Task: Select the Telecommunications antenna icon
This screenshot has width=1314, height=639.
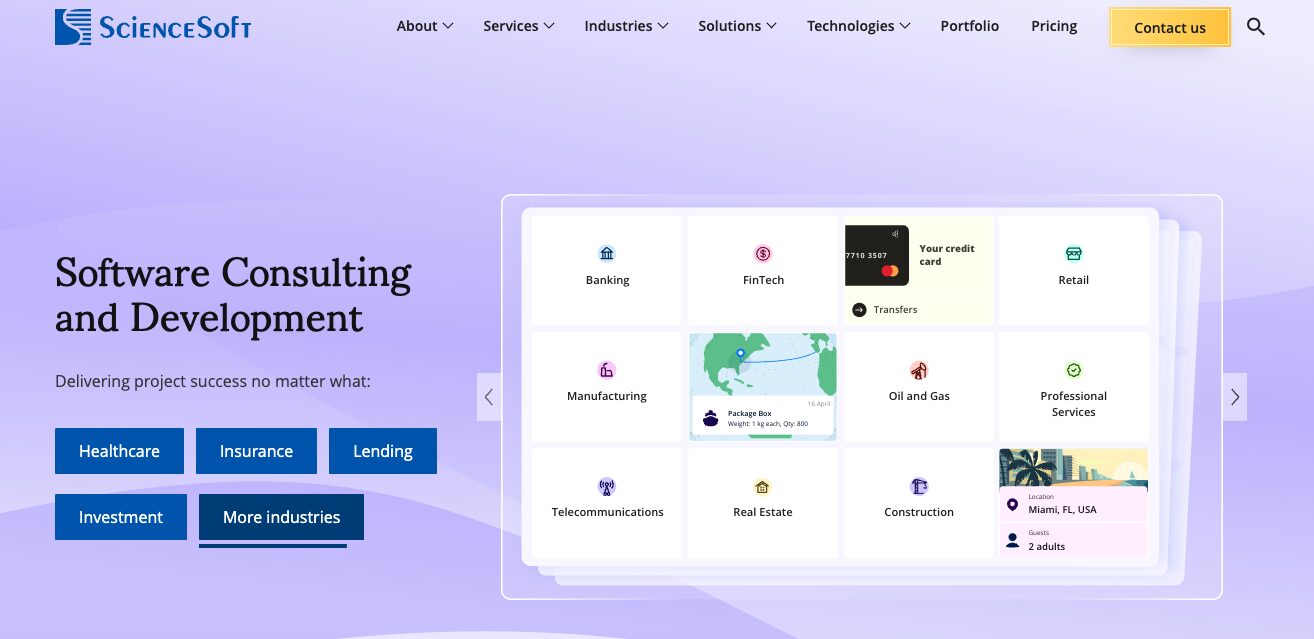Action: point(607,485)
